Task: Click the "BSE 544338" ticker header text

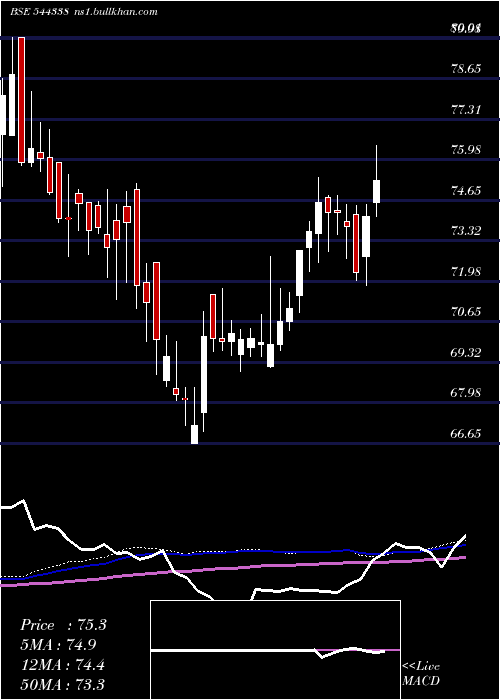Action: (x=39, y=12)
